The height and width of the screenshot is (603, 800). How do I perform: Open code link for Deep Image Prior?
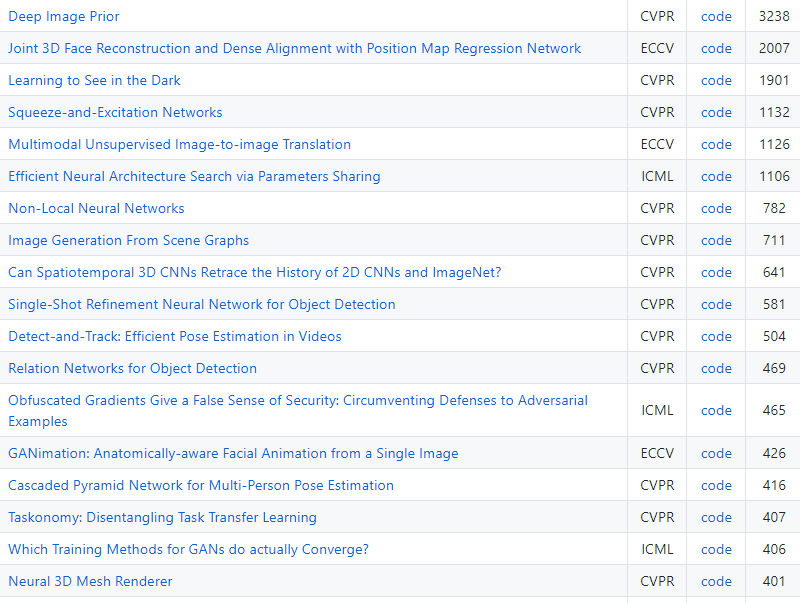coord(716,16)
